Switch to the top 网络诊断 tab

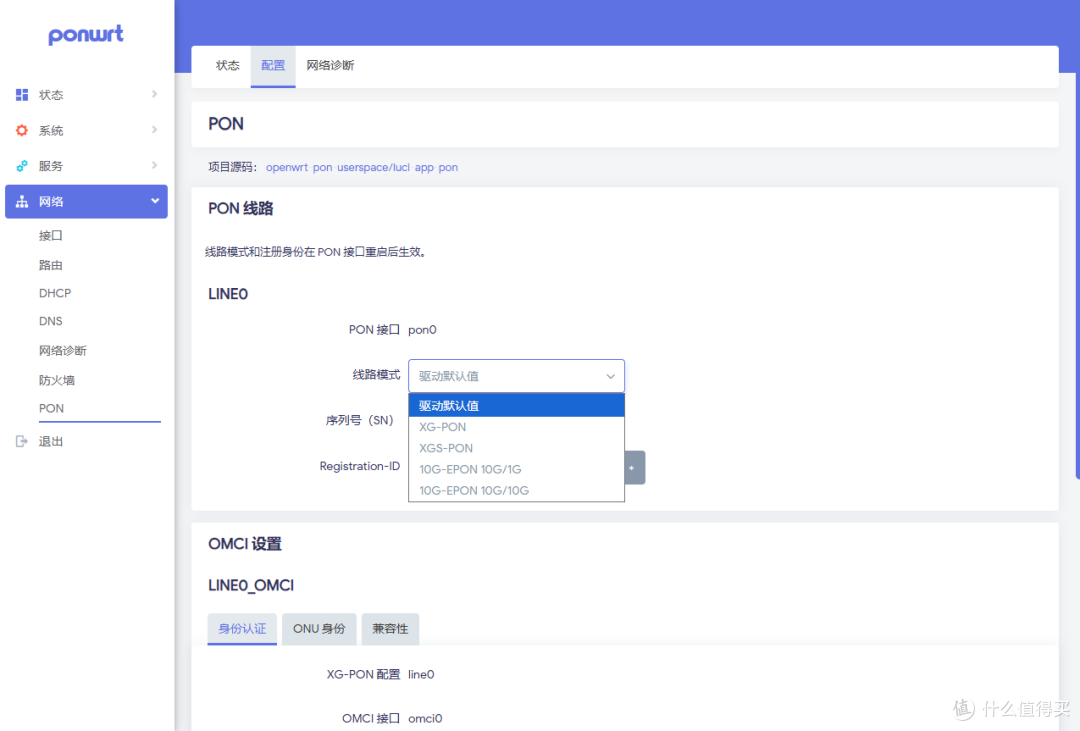pyautogui.click(x=330, y=65)
